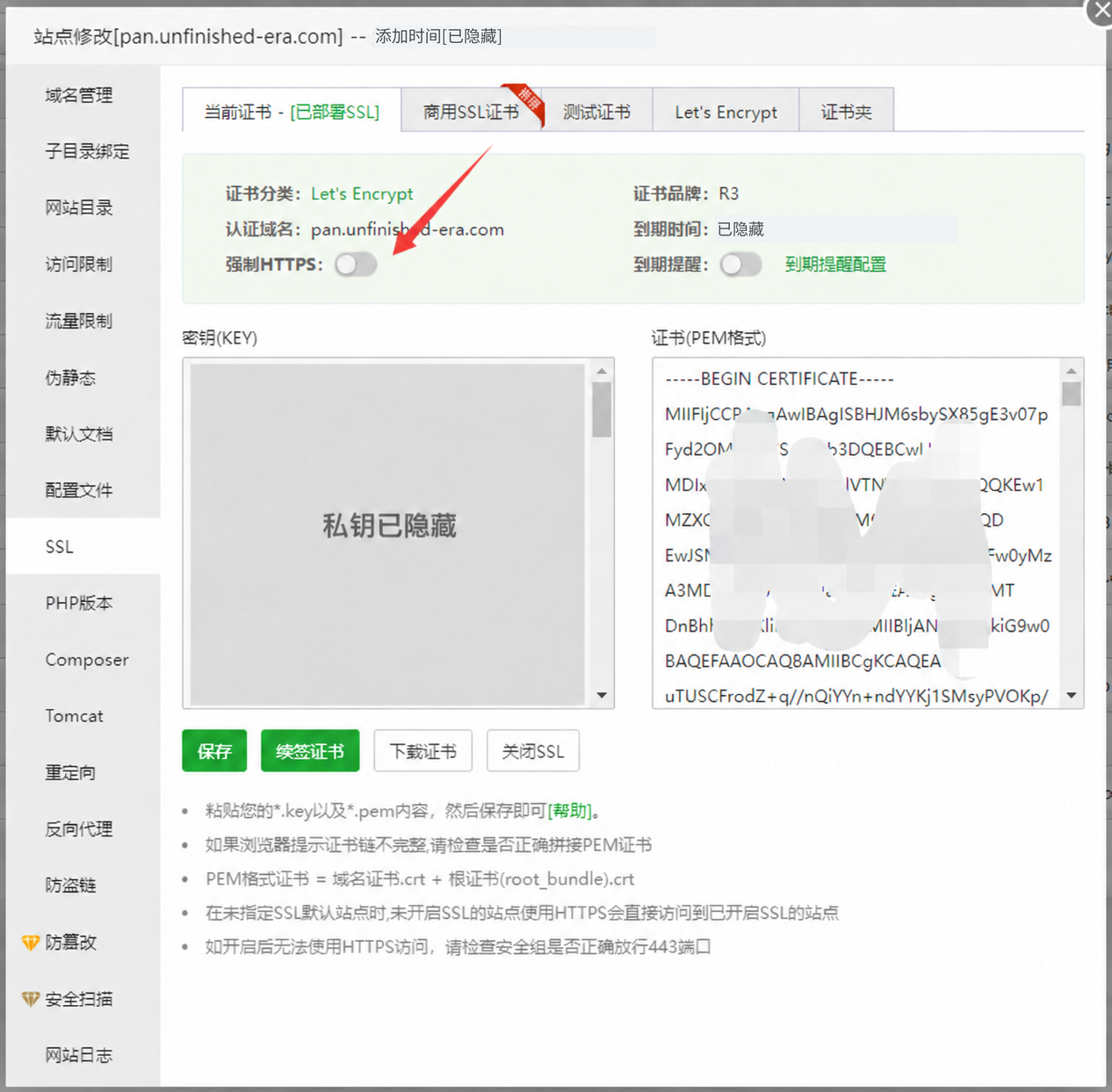Screen dimensions: 1112x1092
Task: Switch to 商用SSL证书 tab
Action: pos(472,112)
